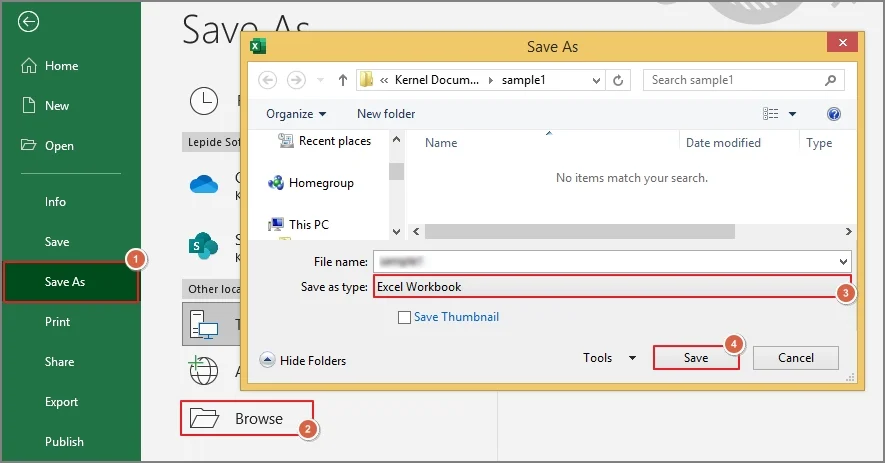Image resolution: width=885 pixels, height=463 pixels.
Task: Sort by the Type column header
Action: pyautogui.click(x=819, y=143)
